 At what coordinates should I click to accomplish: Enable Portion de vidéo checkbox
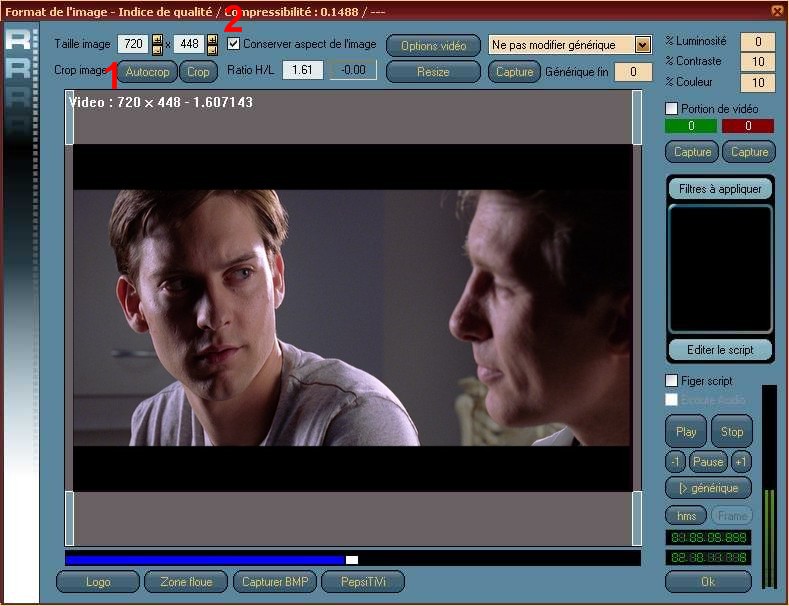[x=672, y=108]
